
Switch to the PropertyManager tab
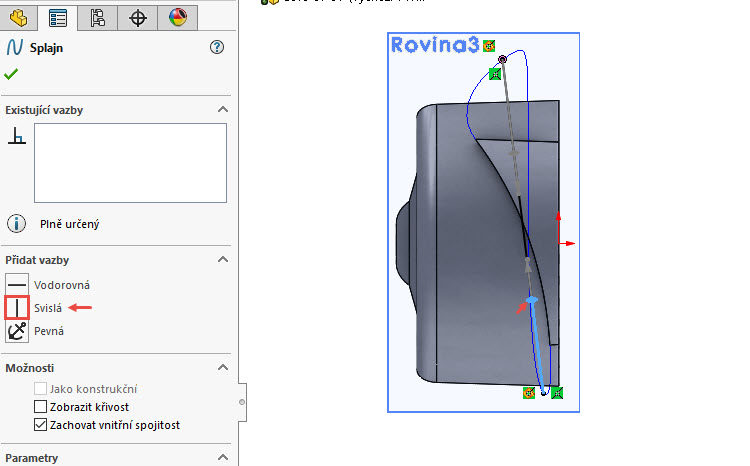(58, 18)
